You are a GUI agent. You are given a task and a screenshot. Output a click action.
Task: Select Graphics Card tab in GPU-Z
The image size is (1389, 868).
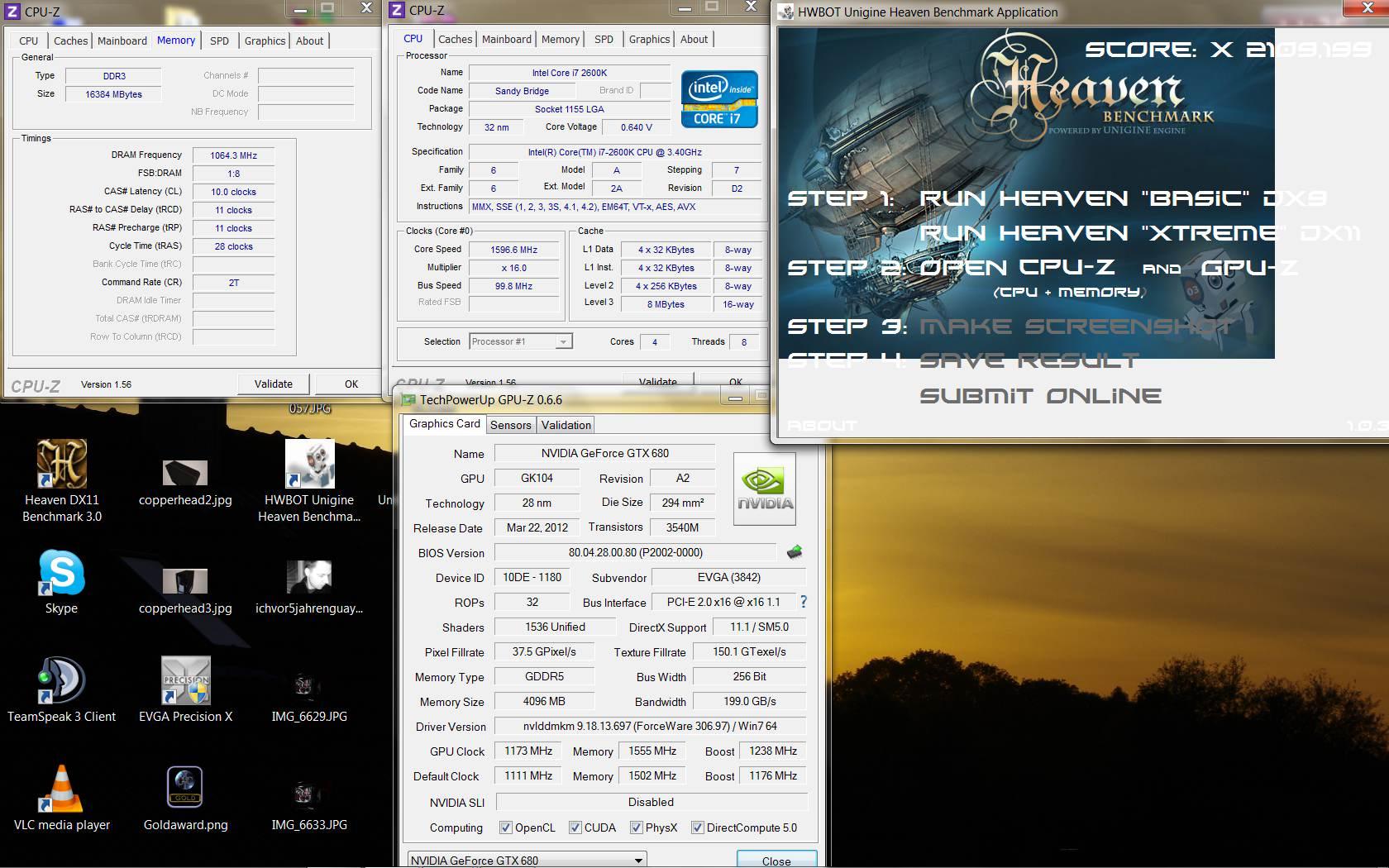[445, 423]
